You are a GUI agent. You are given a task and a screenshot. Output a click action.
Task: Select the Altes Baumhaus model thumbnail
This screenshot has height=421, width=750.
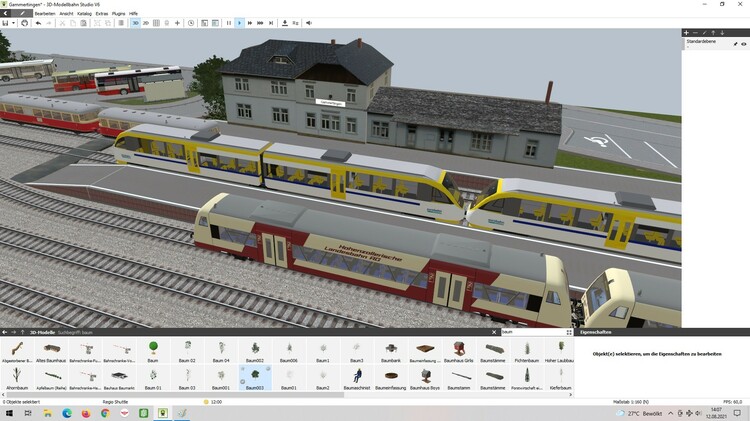(x=51, y=351)
